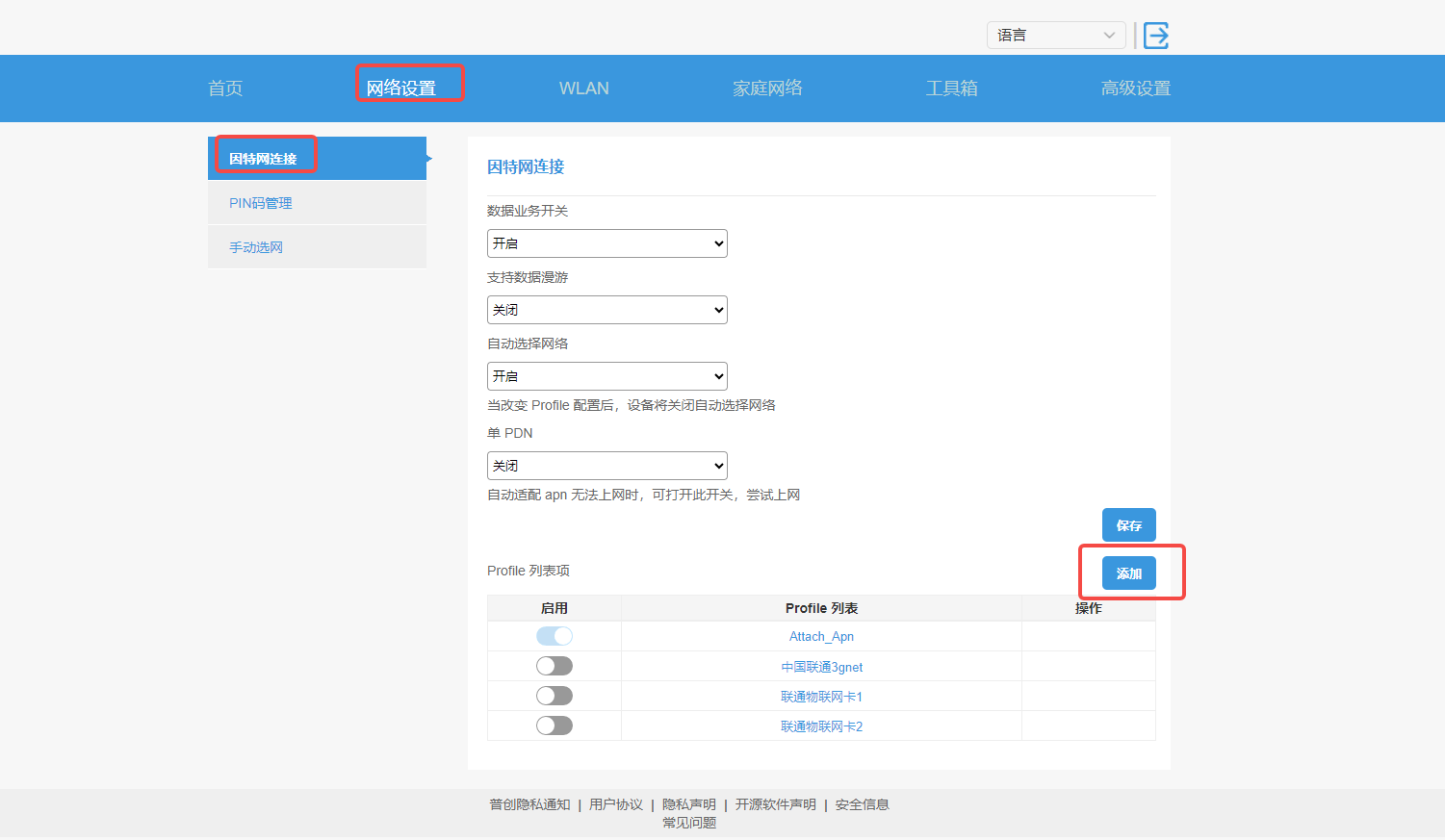Screen dimensions: 1445x840
Task: Switch to the WLAN tab
Action: coord(583,89)
